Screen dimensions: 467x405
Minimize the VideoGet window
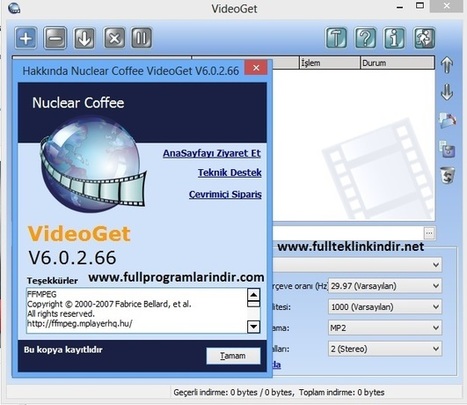(399, 7)
